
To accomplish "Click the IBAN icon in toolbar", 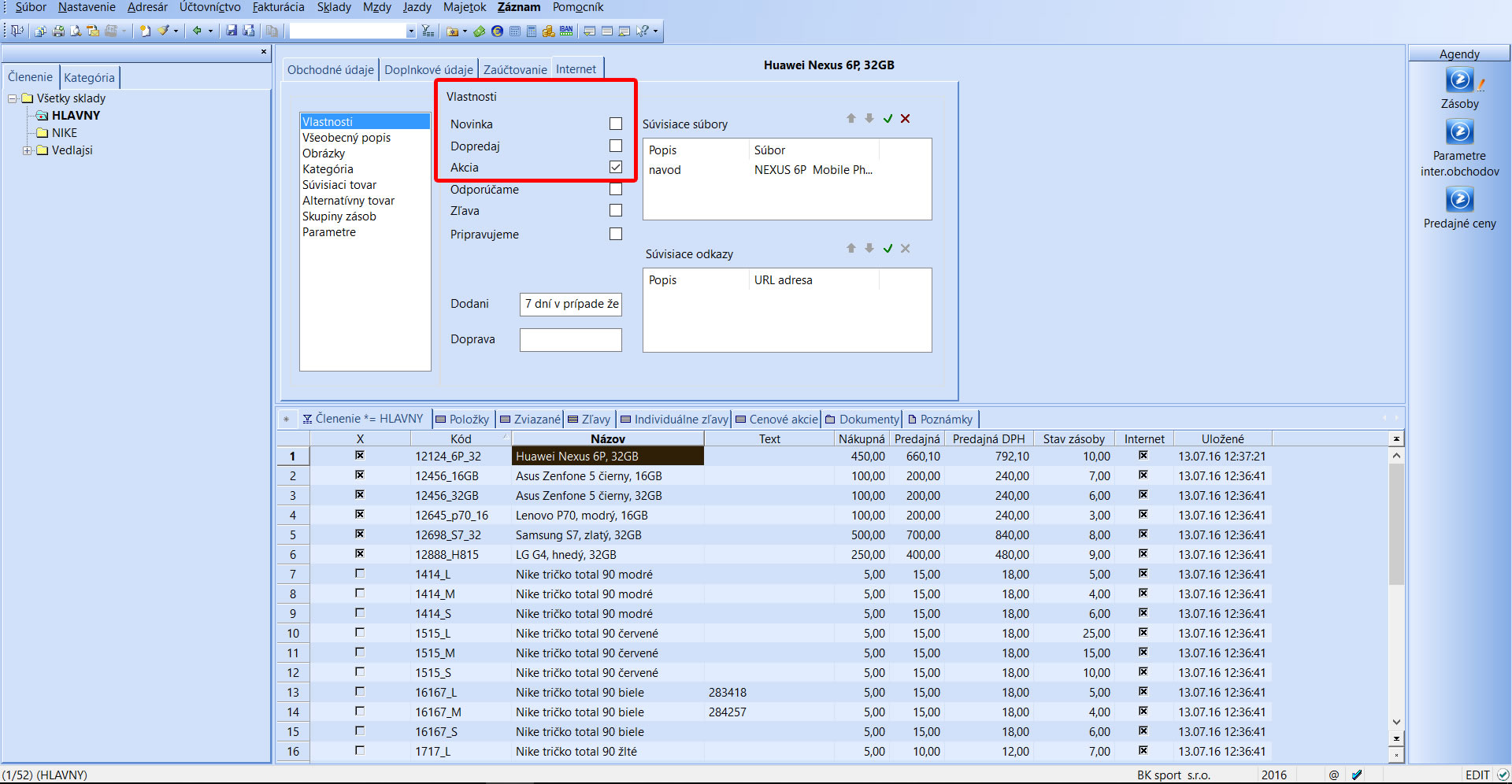I will pyautogui.click(x=566, y=31).
